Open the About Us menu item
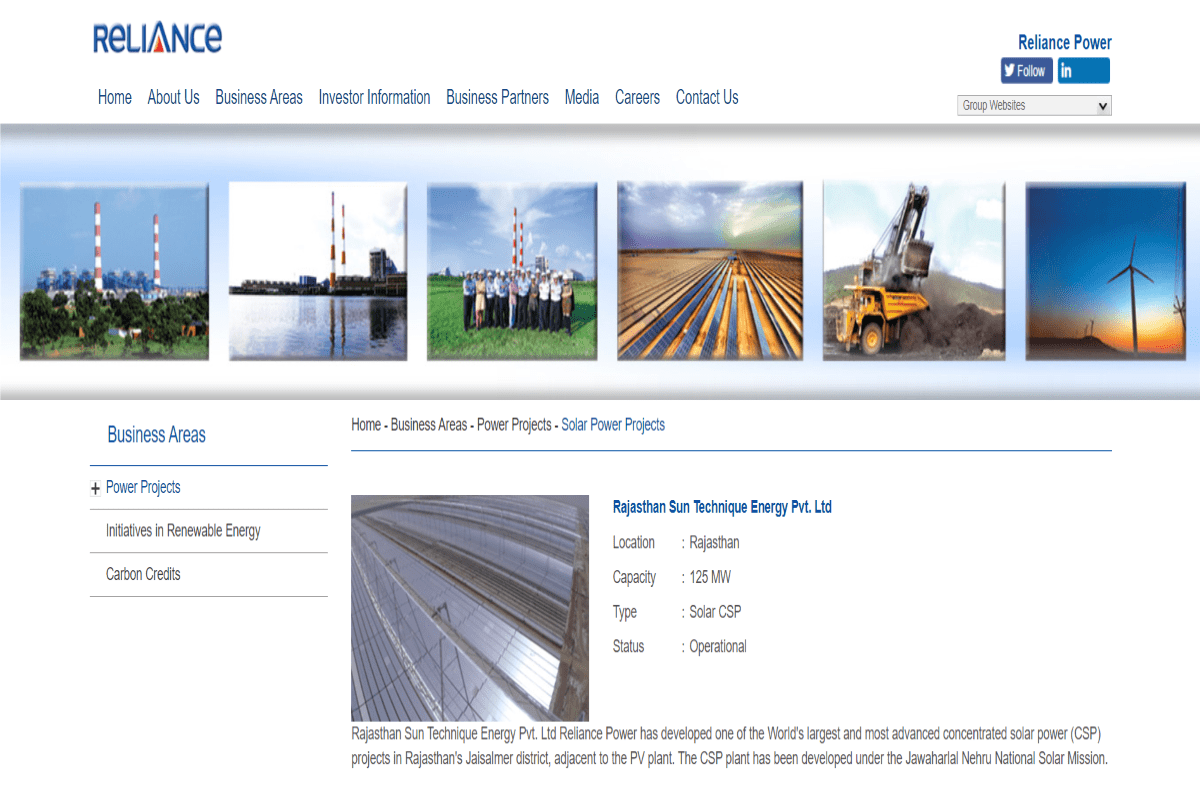The width and height of the screenshot is (1200, 800). click(x=173, y=97)
